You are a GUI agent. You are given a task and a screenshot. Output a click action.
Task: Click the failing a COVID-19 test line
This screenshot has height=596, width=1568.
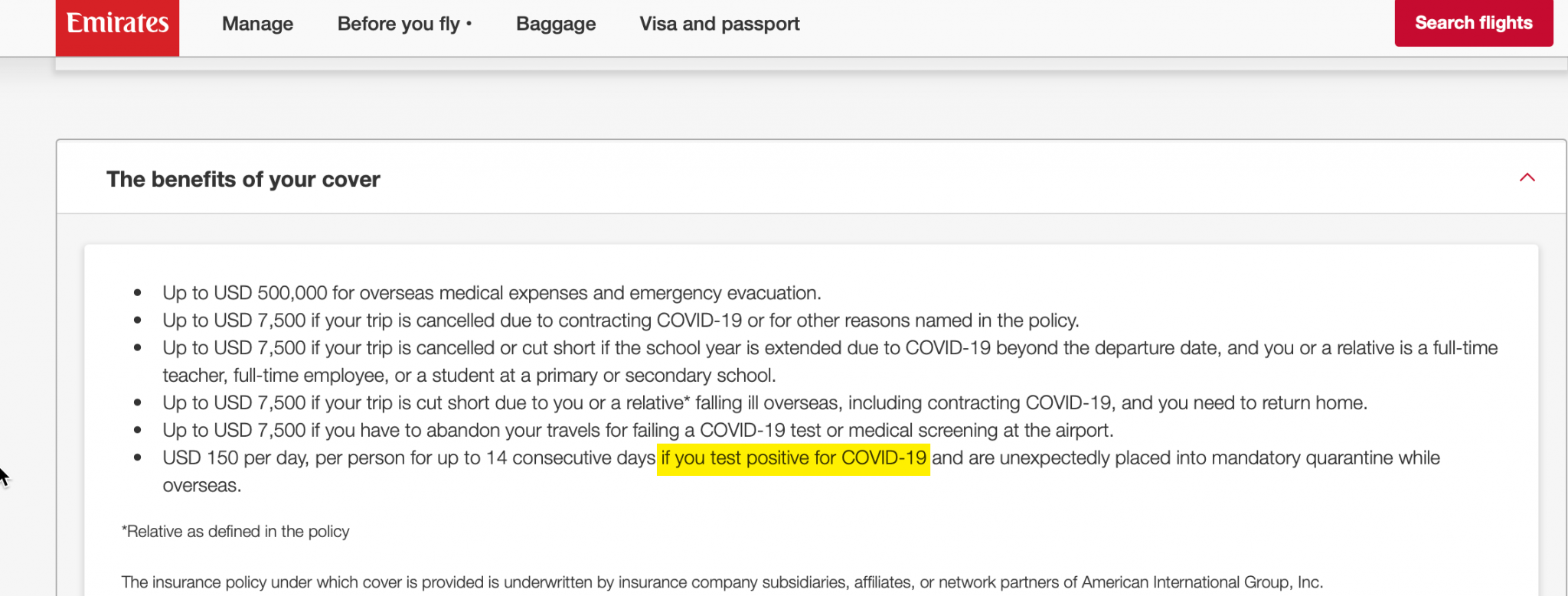click(638, 431)
